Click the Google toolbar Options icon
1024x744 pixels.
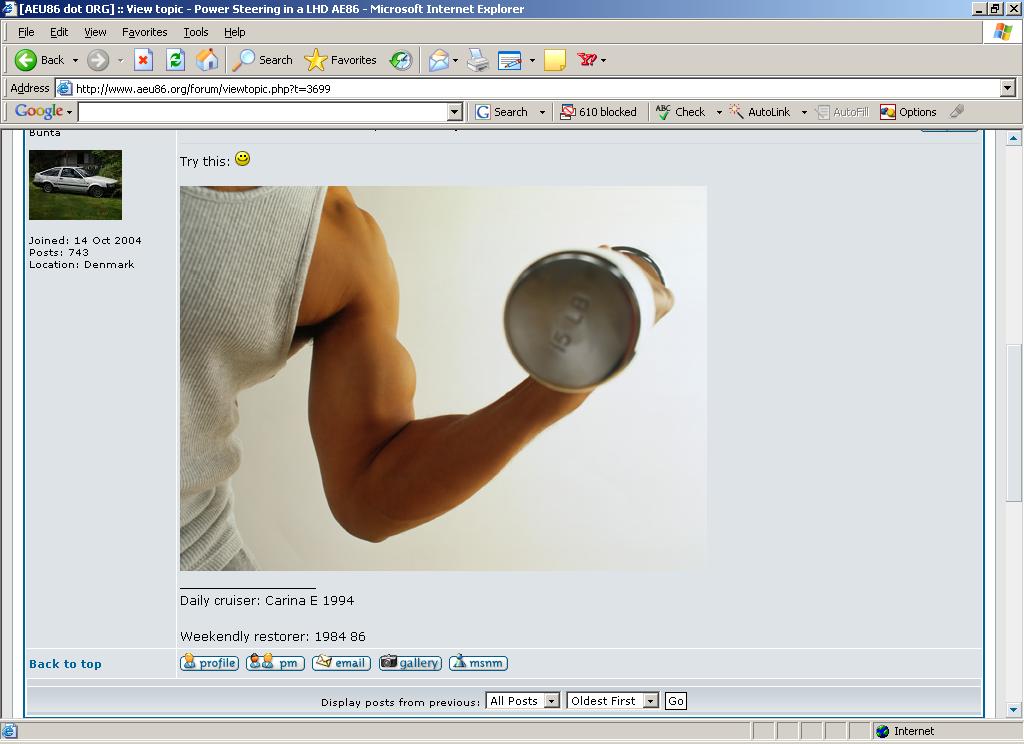tap(908, 112)
